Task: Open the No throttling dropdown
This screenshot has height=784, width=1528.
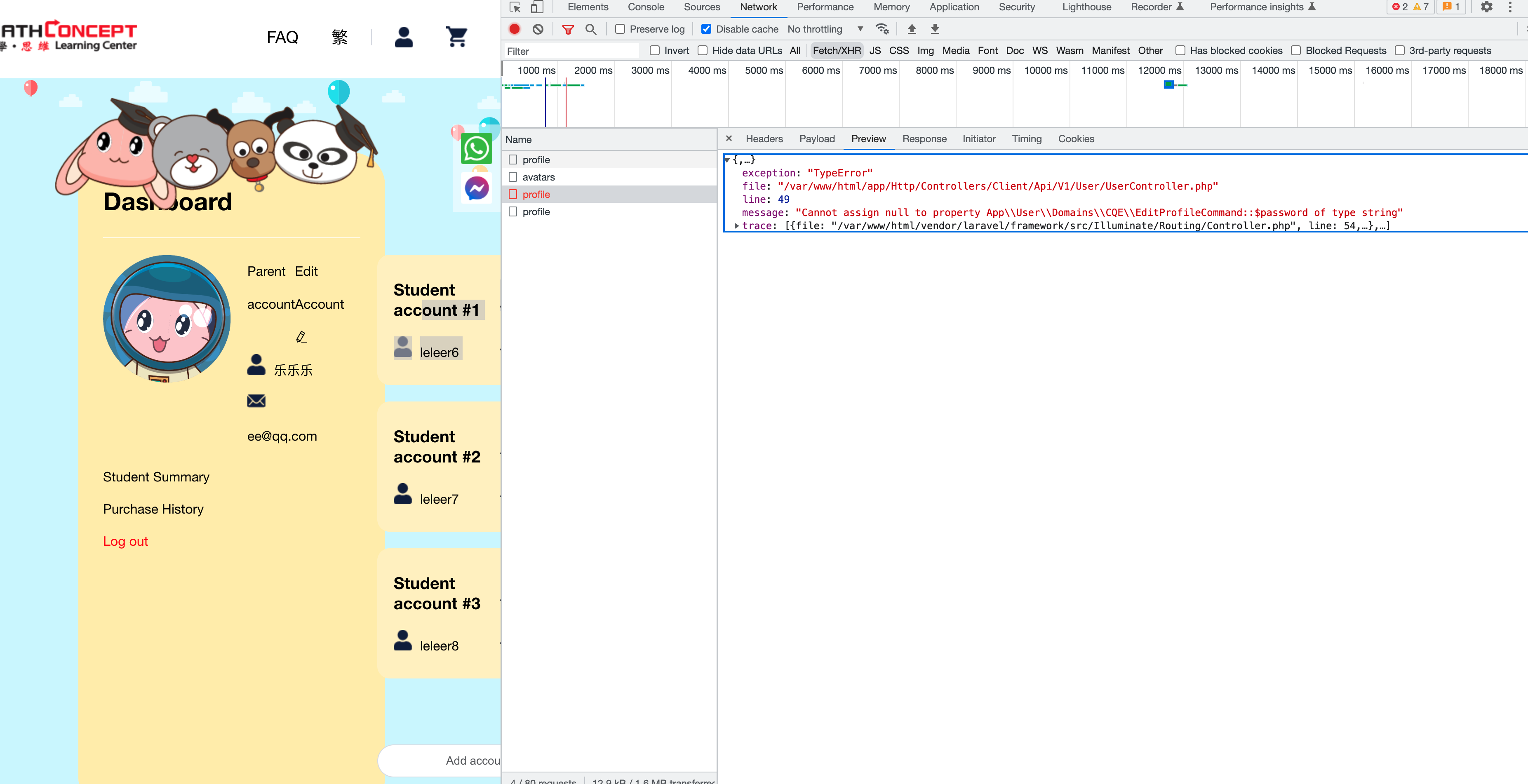Action: (825, 29)
